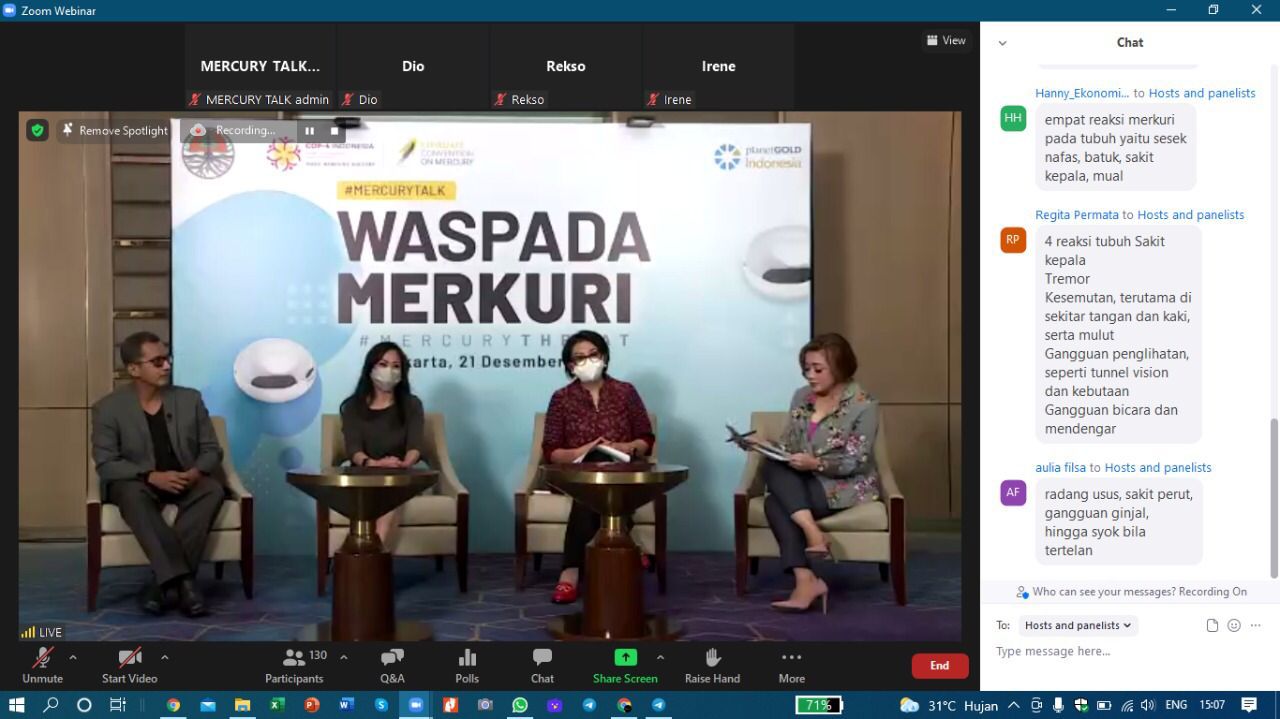The height and width of the screenshot is (719, 1280).
Task: Open the Hosts and panelists recipient dropdown
Action: point(1078,625)
